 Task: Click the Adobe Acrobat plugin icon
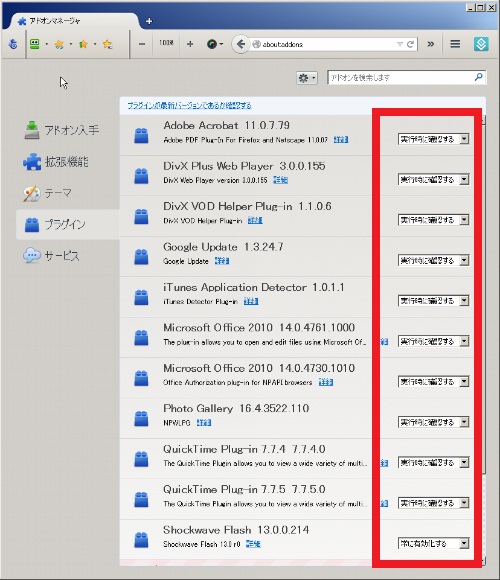141,135
